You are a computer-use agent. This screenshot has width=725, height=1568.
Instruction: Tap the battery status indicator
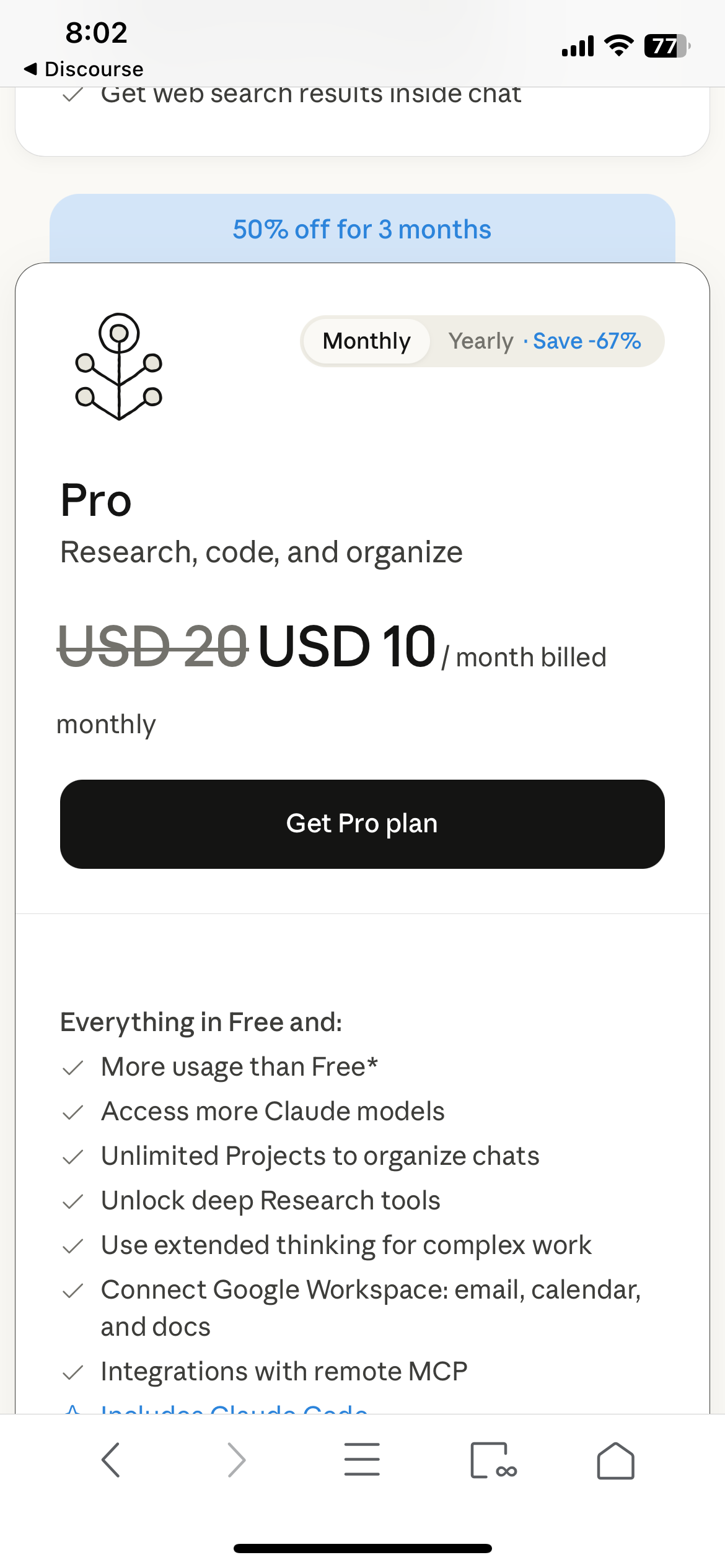click(667, 46)
